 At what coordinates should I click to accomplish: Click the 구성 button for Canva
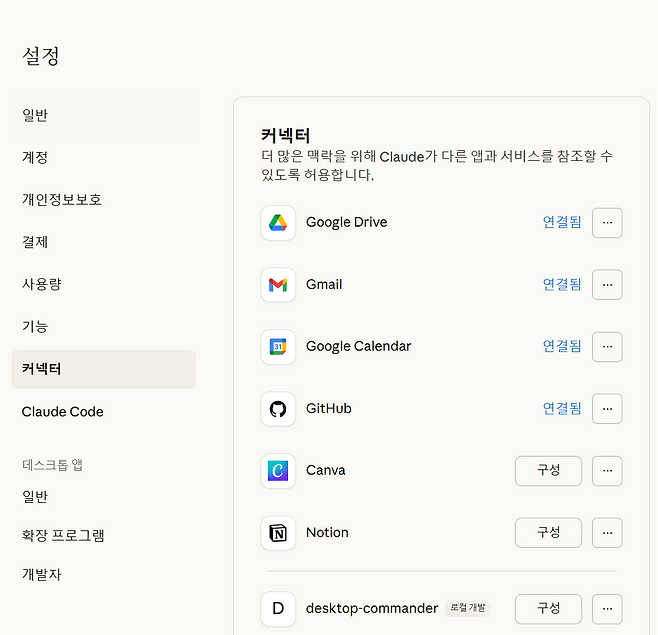[x=548, y=471]
